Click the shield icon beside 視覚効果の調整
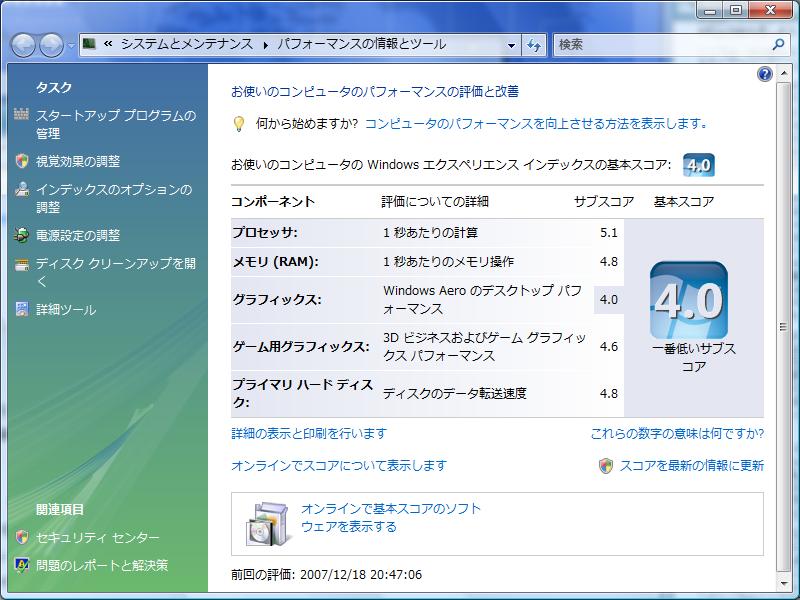 pyautogui.click(x=21, y=161)
